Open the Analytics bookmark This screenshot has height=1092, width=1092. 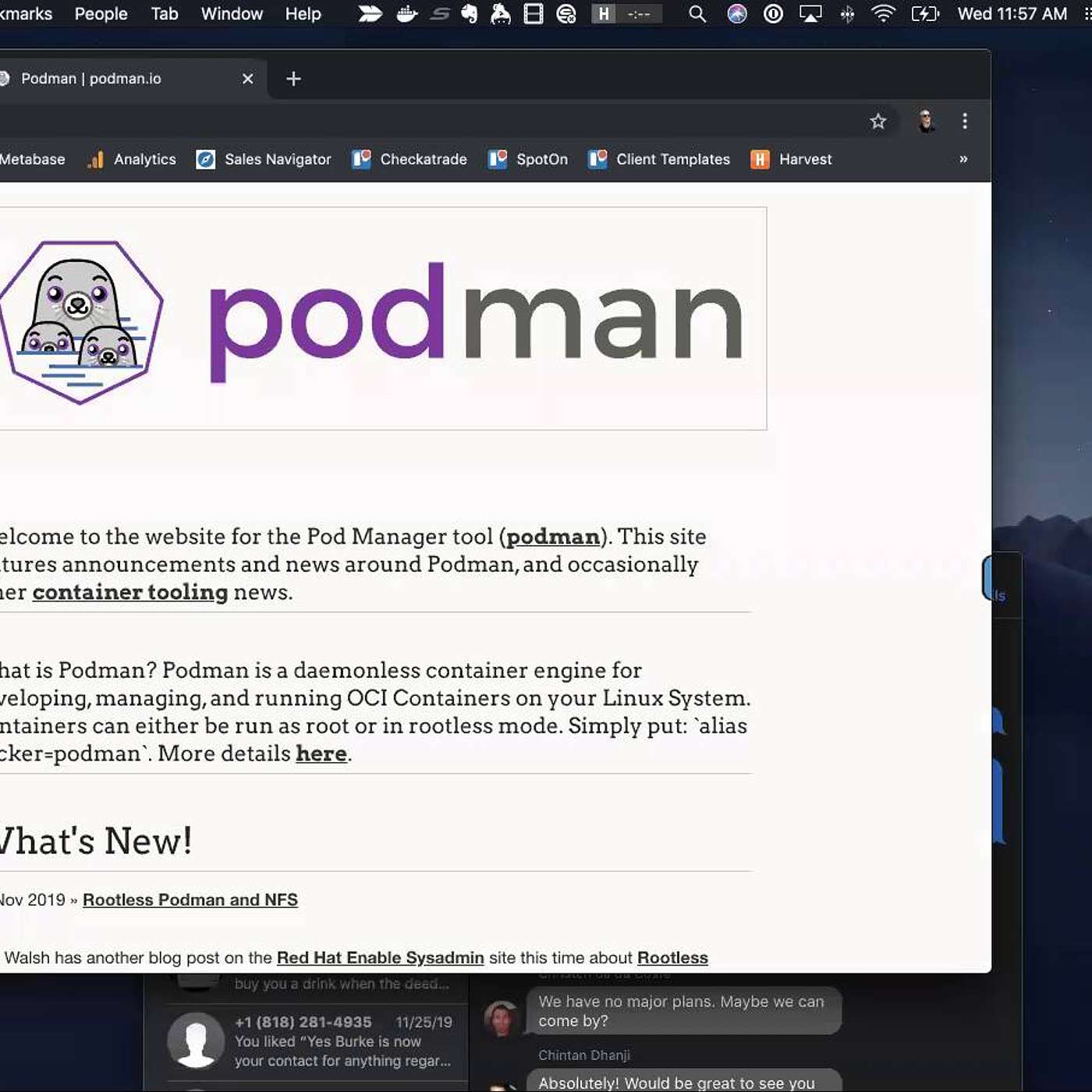[132, 159]
